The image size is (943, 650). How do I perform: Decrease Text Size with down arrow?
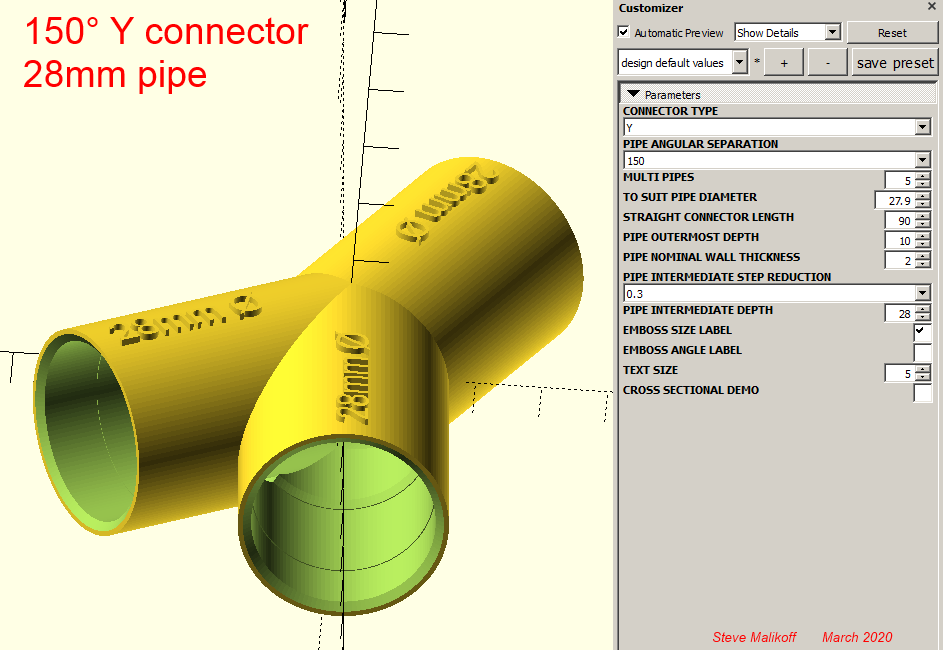923,377
